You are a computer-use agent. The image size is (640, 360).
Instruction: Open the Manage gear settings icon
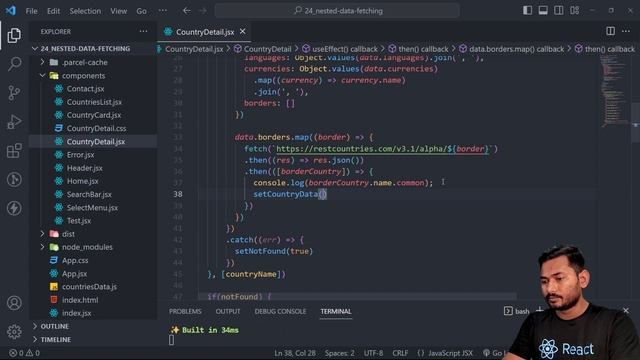[x=14, y=331]
